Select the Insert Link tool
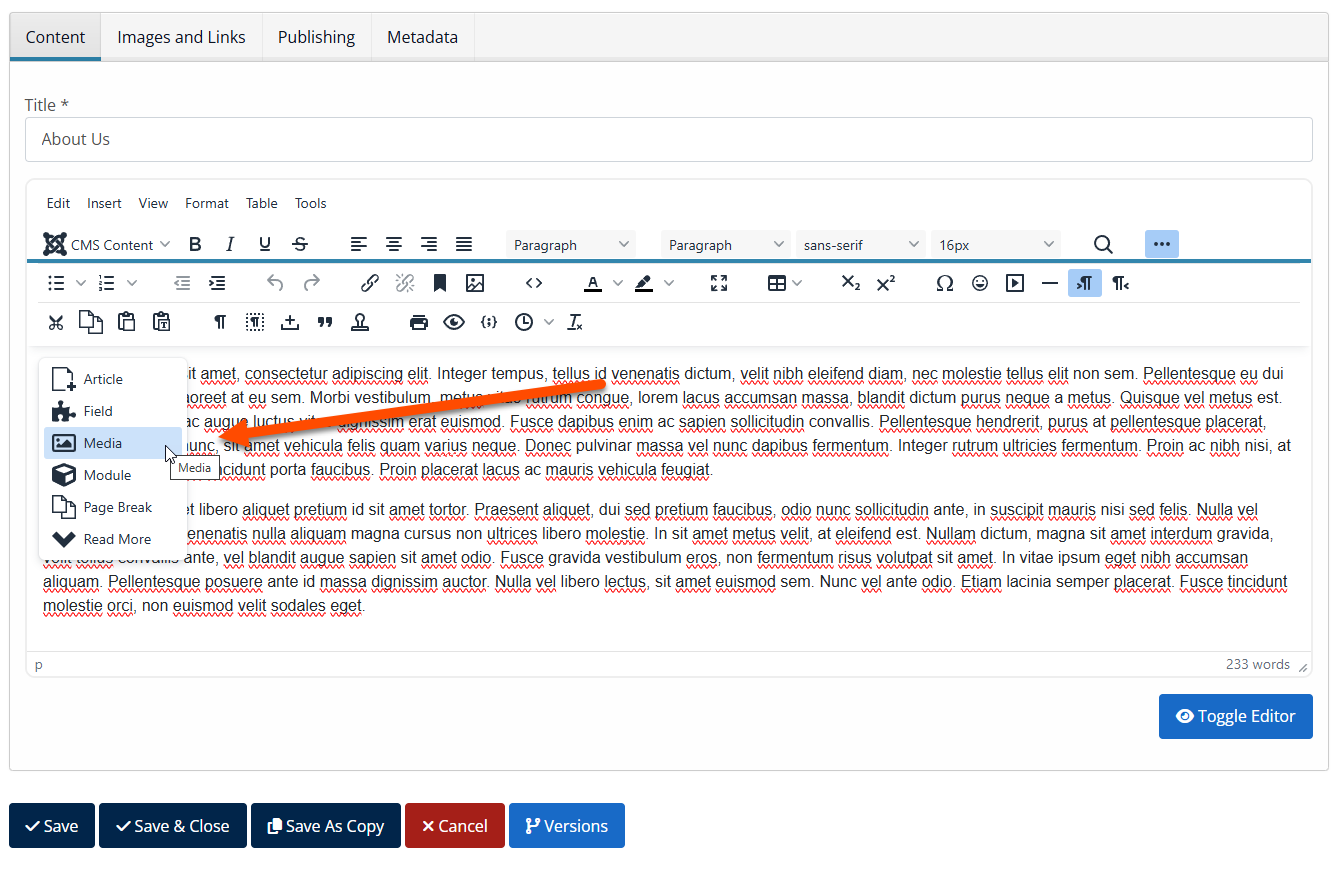The height and width of the screenshot is (874, 1342). pyautogui.click(x=370, y=283)
